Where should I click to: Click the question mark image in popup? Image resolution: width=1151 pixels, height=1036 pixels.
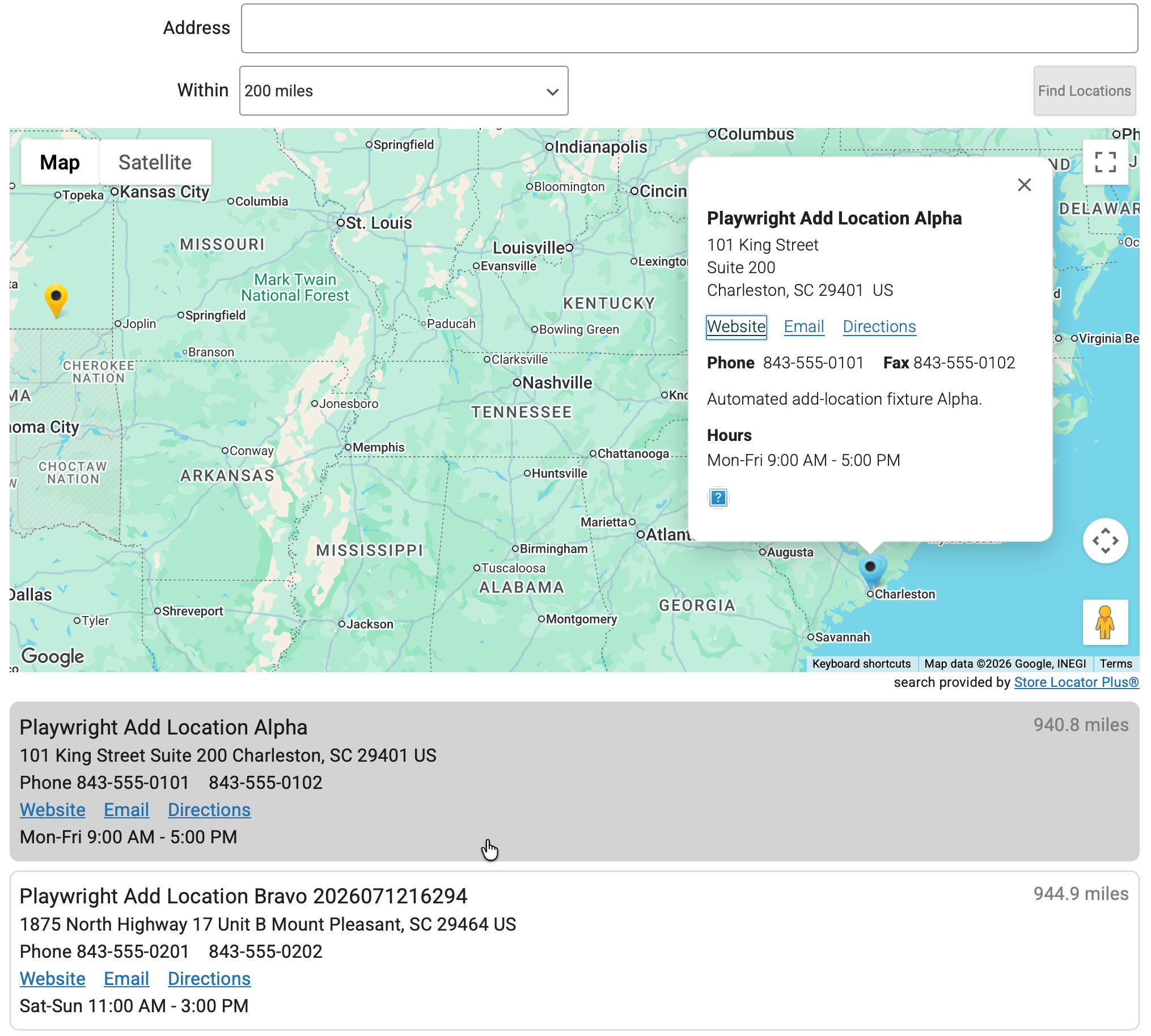tap(718, 498)
